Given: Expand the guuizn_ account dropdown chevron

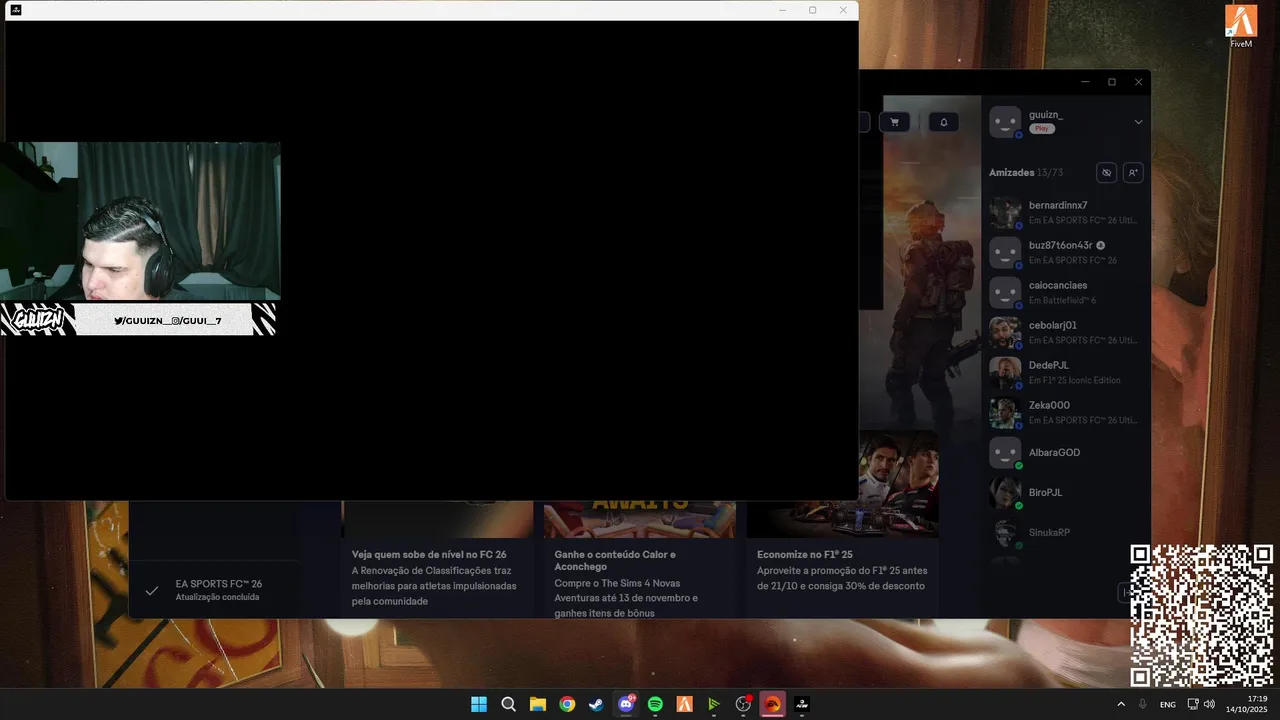Looking at the screenshot, I should pyautogui.click(x=1138, y=122).
